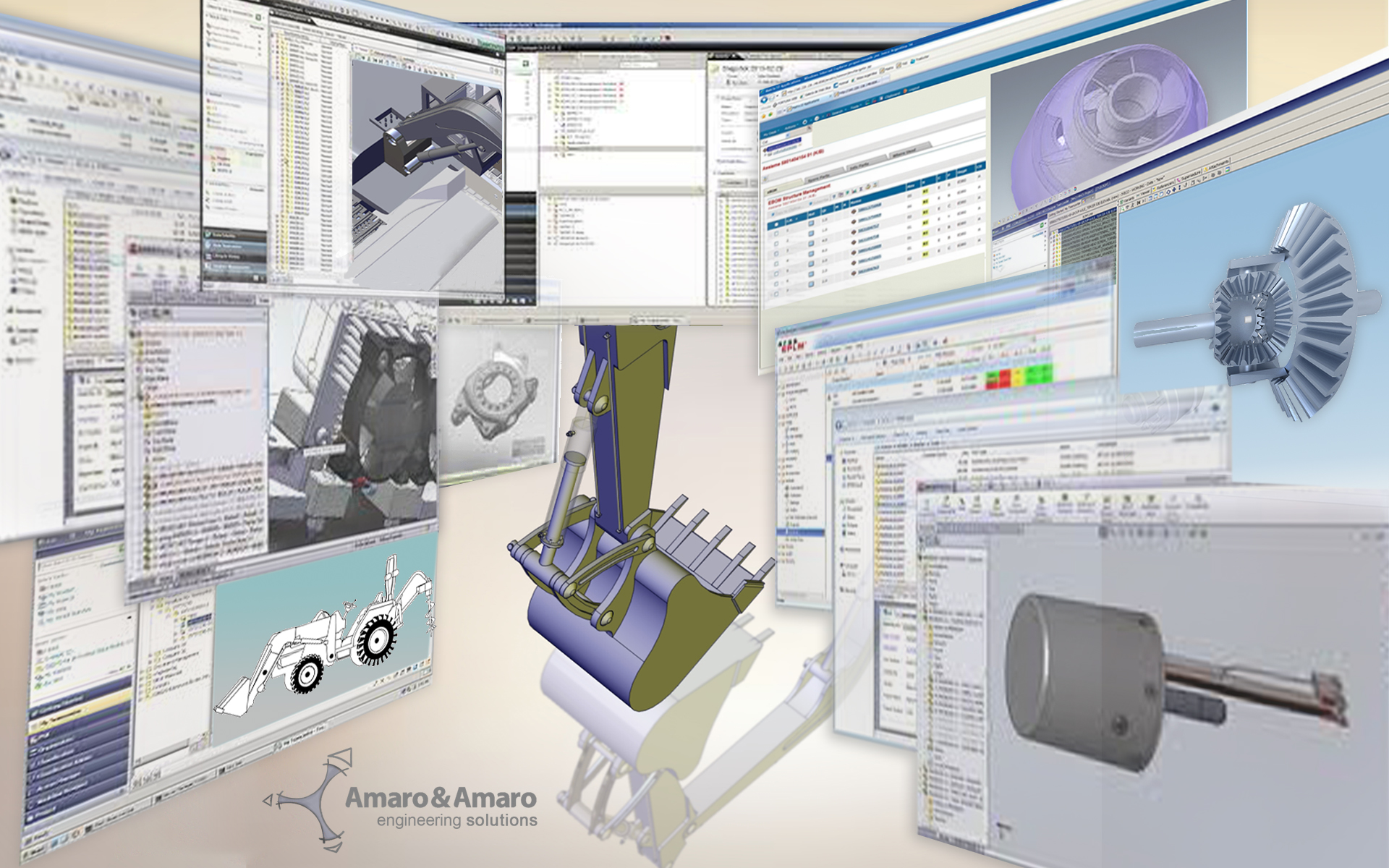This screenshot has width=1389, height=868.
Task: Click the browser back arrow in EBOM window
Action: [763, 99]
